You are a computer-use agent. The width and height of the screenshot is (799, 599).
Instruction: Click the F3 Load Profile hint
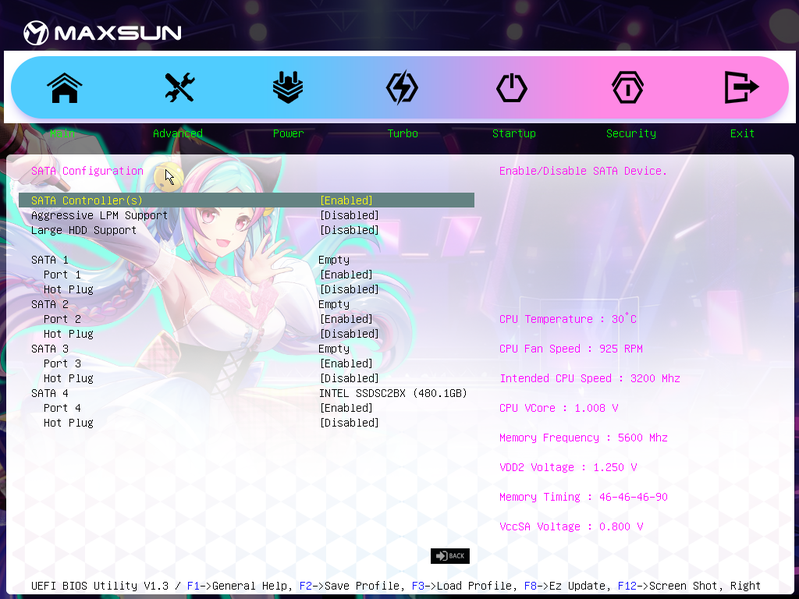465,586
